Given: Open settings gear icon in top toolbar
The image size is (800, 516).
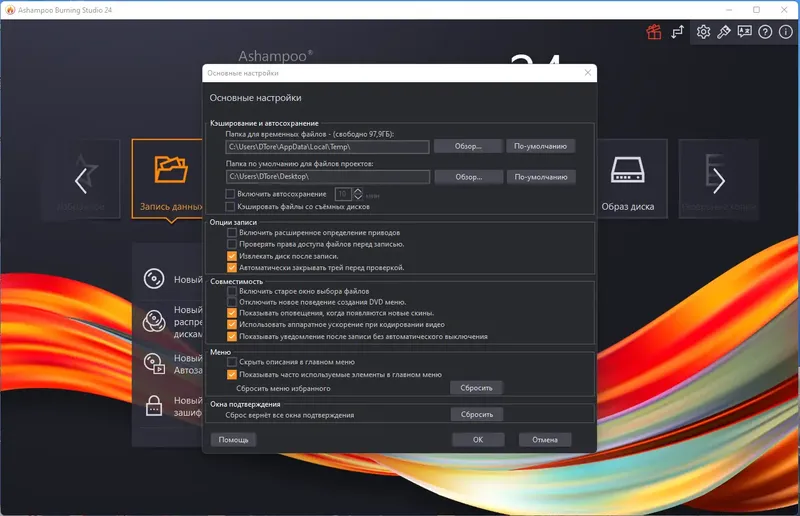Looking at the screenshot, I should point(703,32).
